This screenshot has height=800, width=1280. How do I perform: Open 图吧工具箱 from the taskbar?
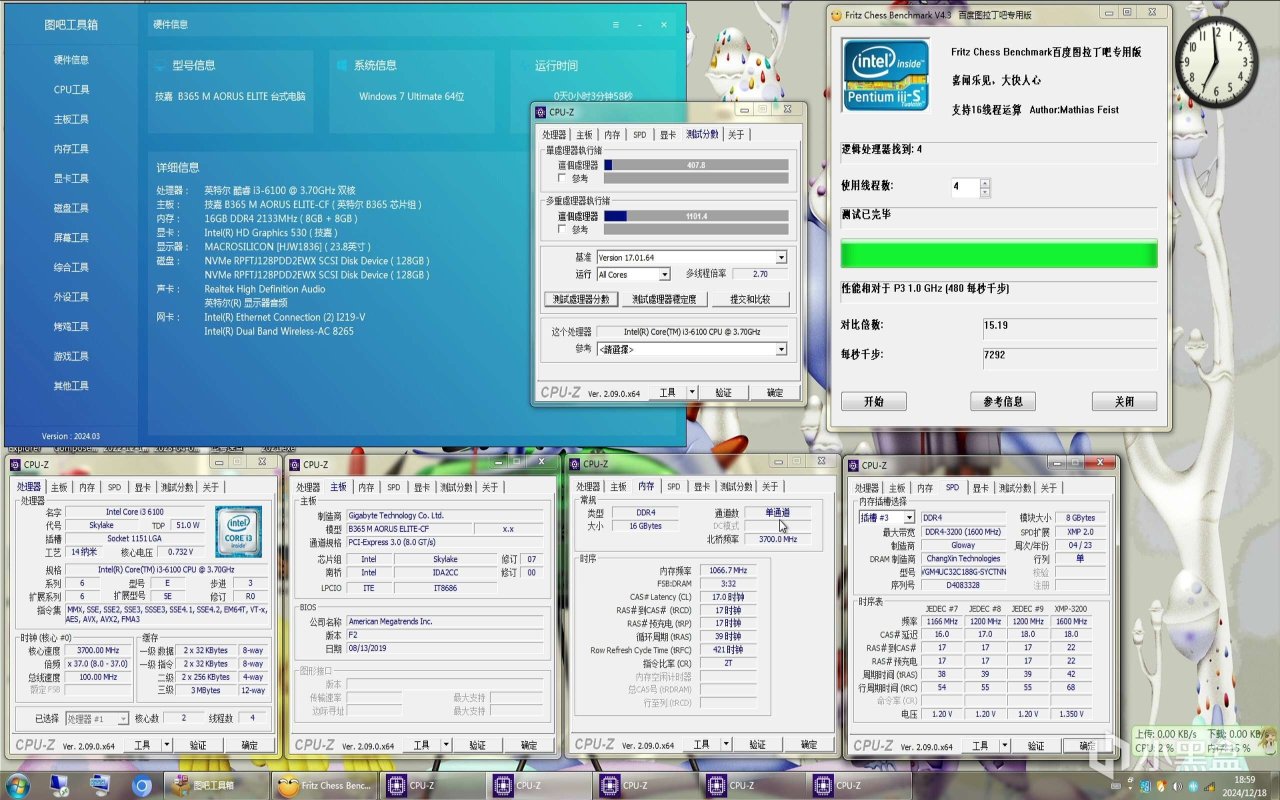coord(217,786)
